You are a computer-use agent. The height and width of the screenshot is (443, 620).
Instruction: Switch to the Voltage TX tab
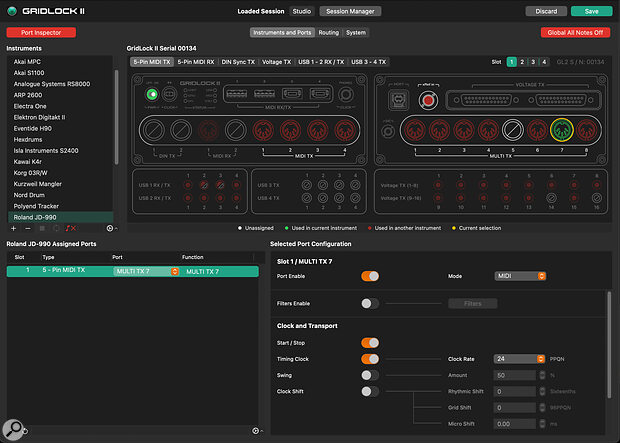pos(276,62)
